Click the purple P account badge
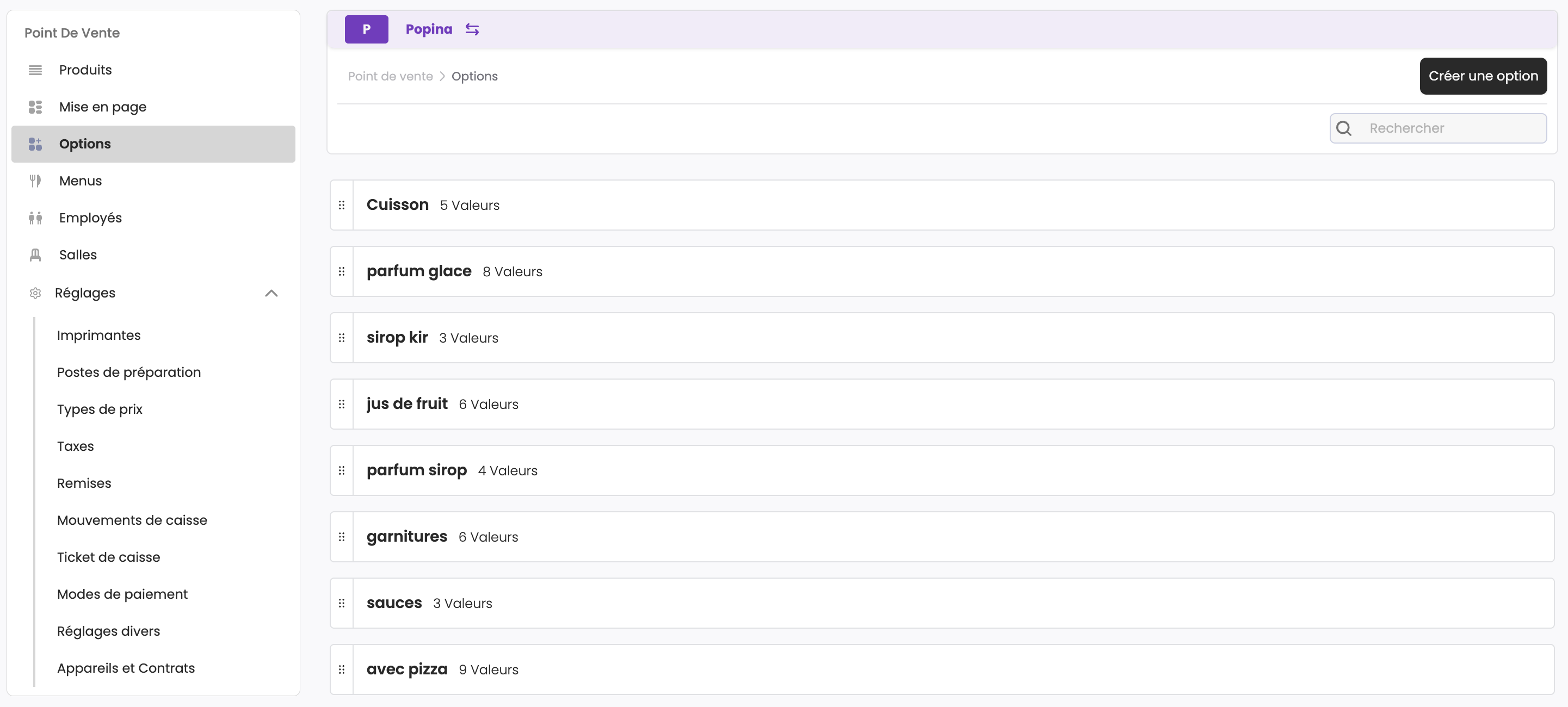Viewport: 1568px width, 707px height. coord(366,29)
